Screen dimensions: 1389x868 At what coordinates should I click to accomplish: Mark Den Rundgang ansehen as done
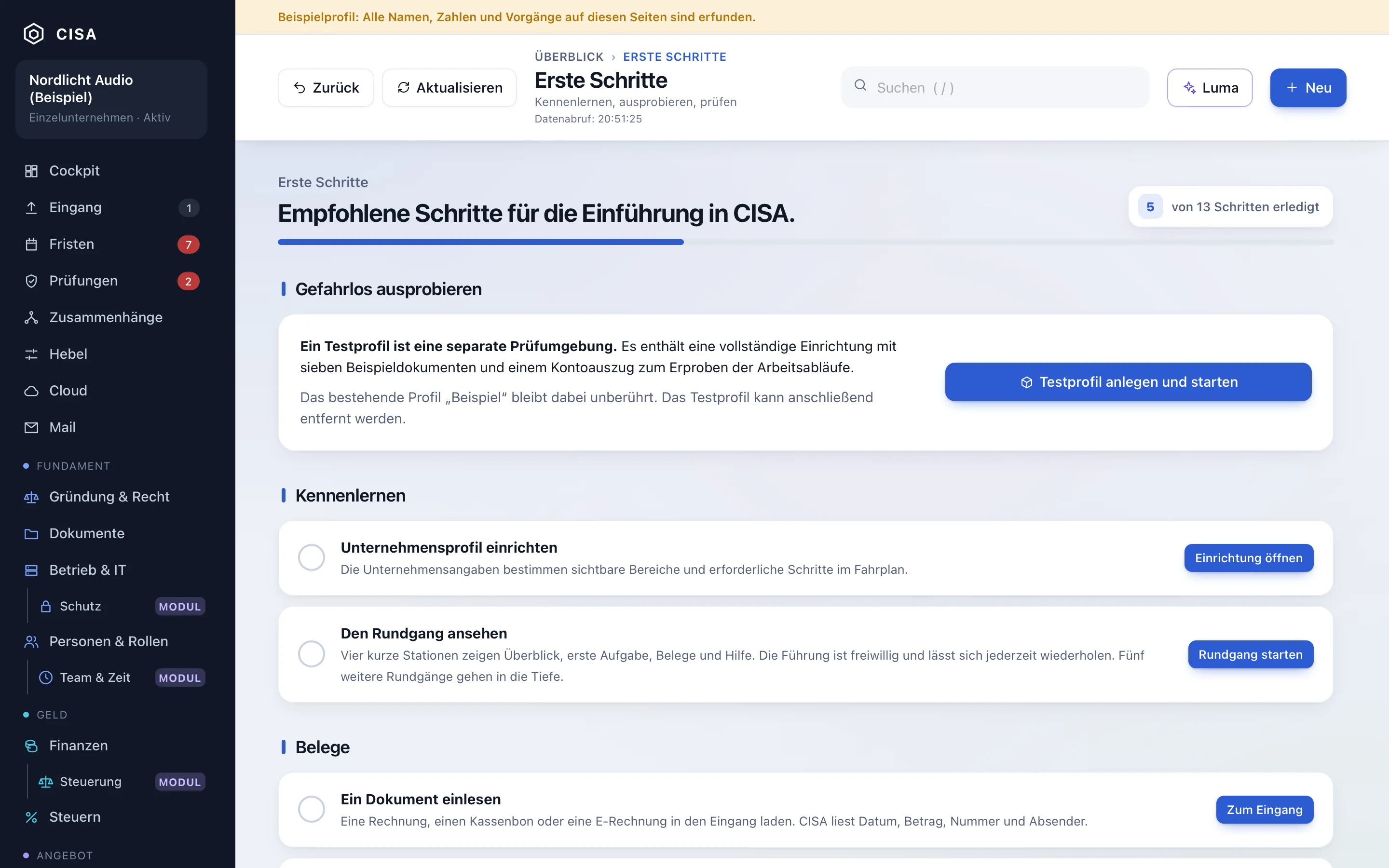(x=312, y=654)
